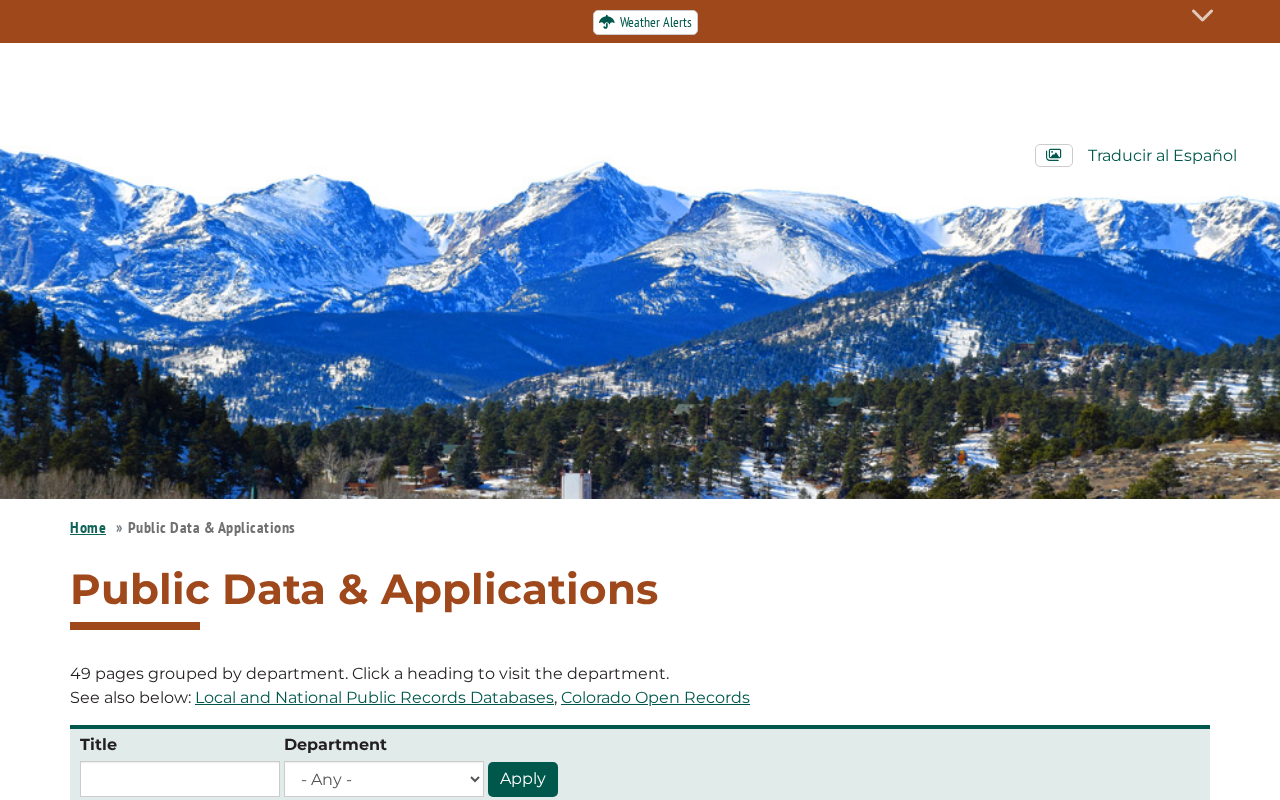Viewport: 1280px width, 800px height.
Task: Apply the filter settings
Action: click(x=523, y=779)
